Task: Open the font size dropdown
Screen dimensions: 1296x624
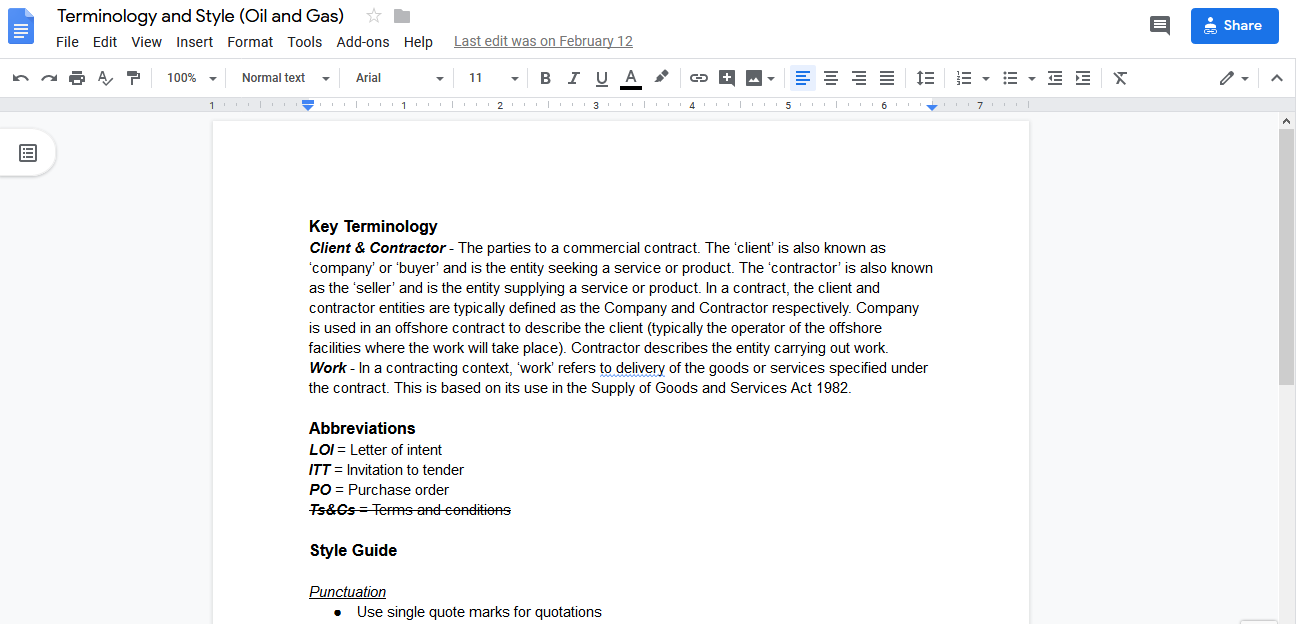Action: pos(493,78)
